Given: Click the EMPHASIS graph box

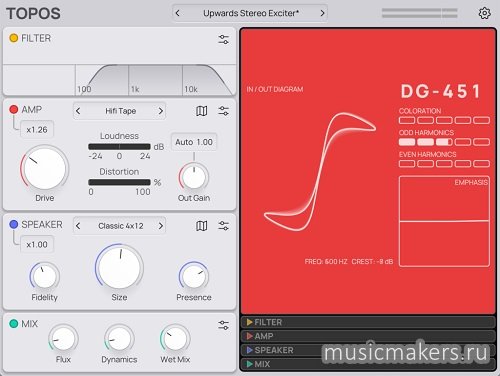Looking at the screenshot, I should coord(444,221).
